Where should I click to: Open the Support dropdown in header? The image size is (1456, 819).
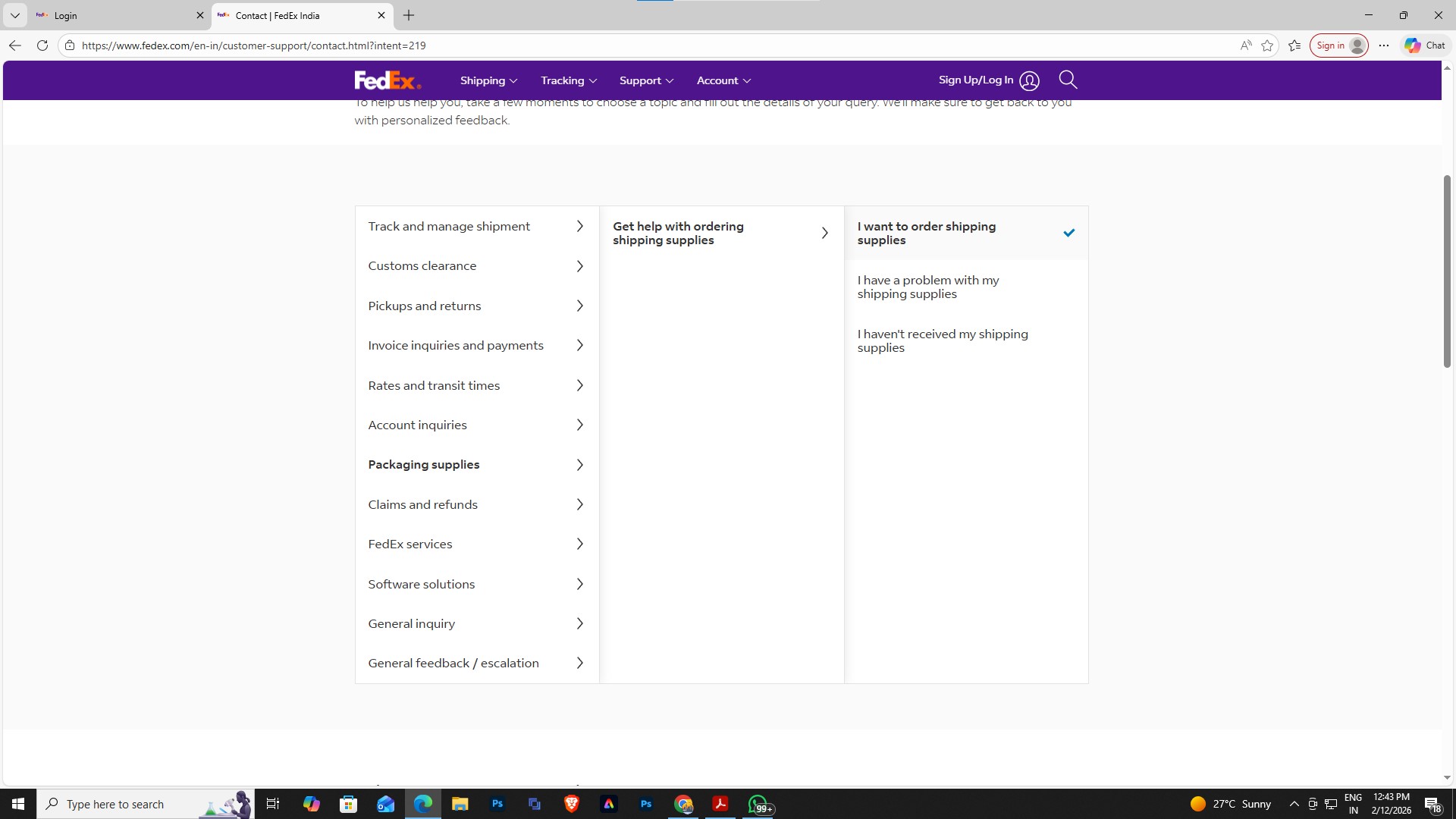click(x=646, y=80)
